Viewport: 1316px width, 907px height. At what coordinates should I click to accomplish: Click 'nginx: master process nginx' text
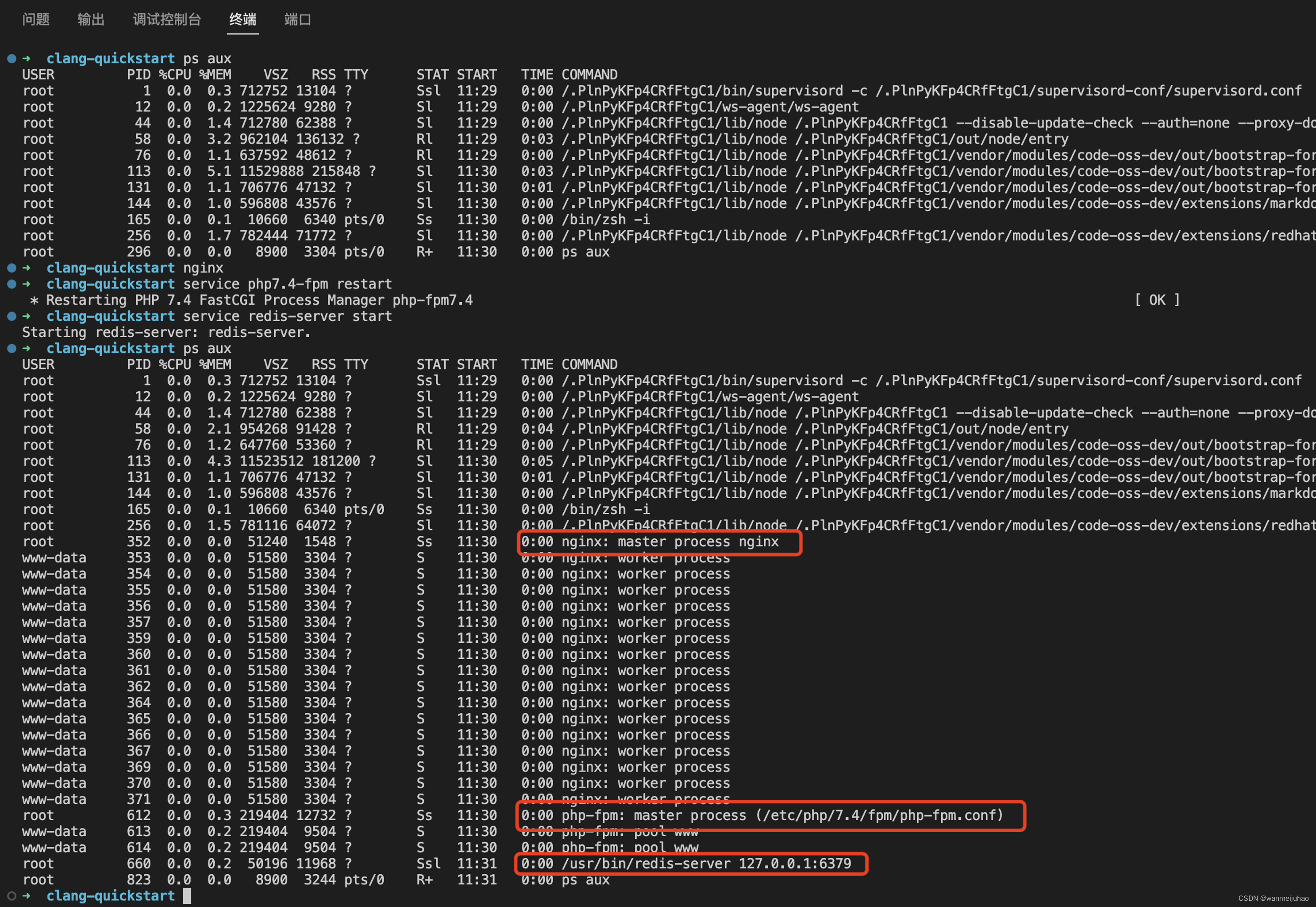click(x=670, y=542)
